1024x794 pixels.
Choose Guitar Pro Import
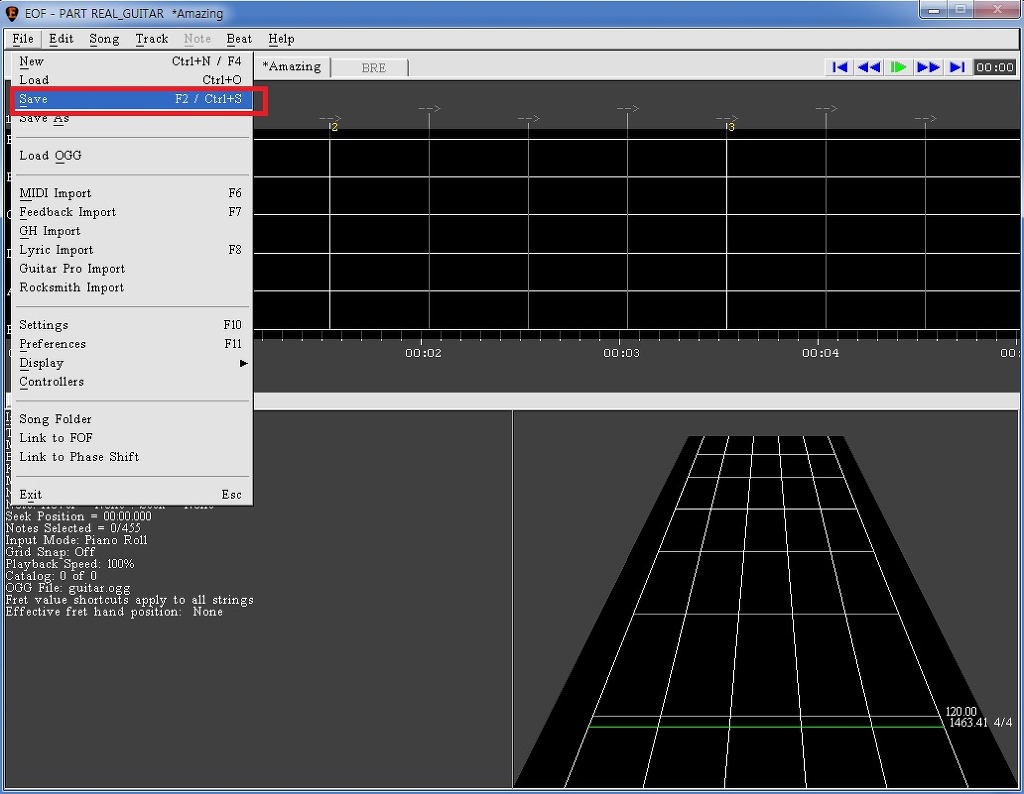pyautogui.click(x=72, y=269)
